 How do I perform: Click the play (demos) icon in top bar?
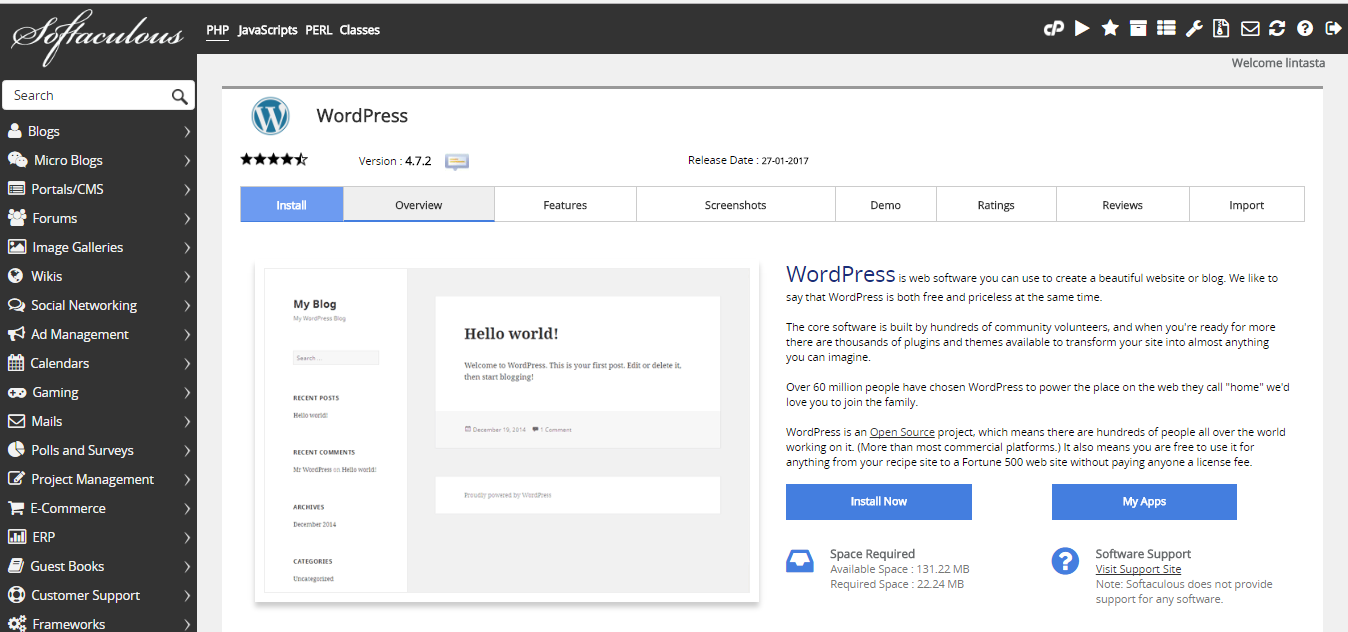1082,28
